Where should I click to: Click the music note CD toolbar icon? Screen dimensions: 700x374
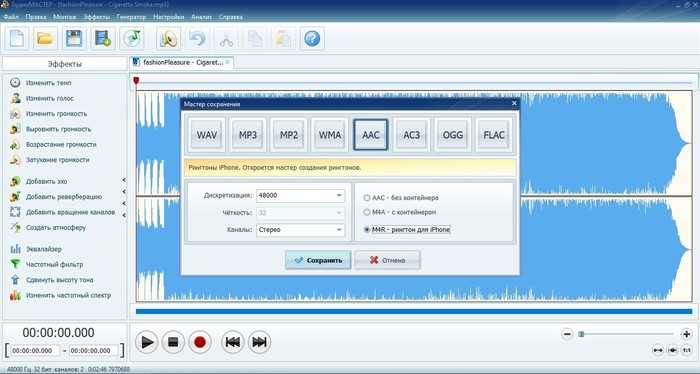coord(132,38)
